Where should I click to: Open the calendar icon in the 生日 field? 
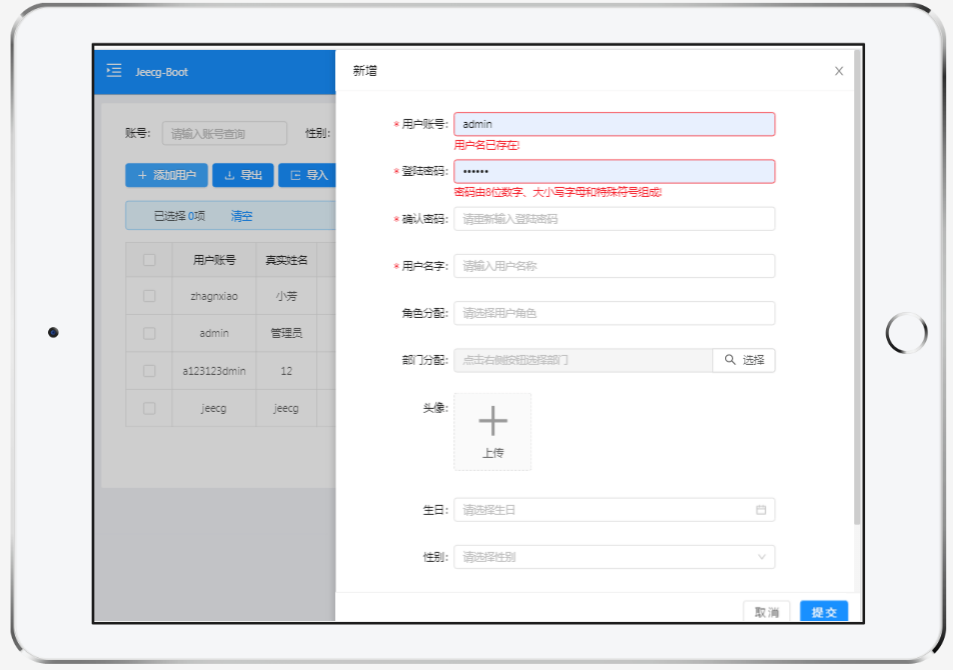click(x=762, y=509)
